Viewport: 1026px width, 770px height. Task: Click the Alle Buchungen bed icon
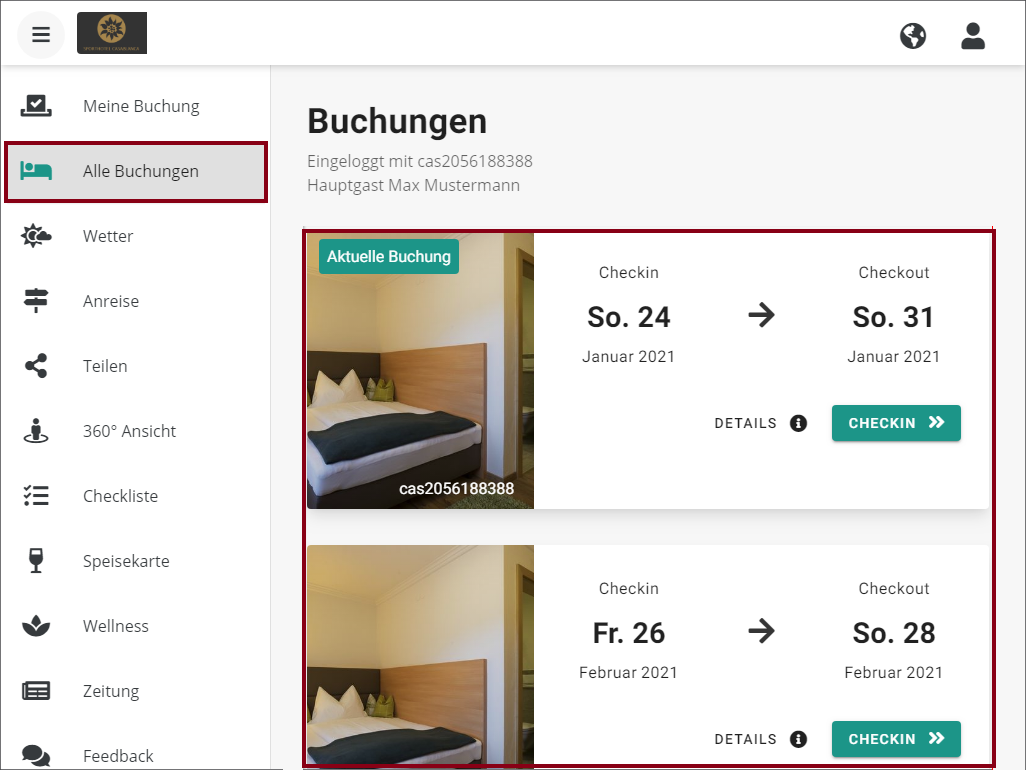[36, 171]
